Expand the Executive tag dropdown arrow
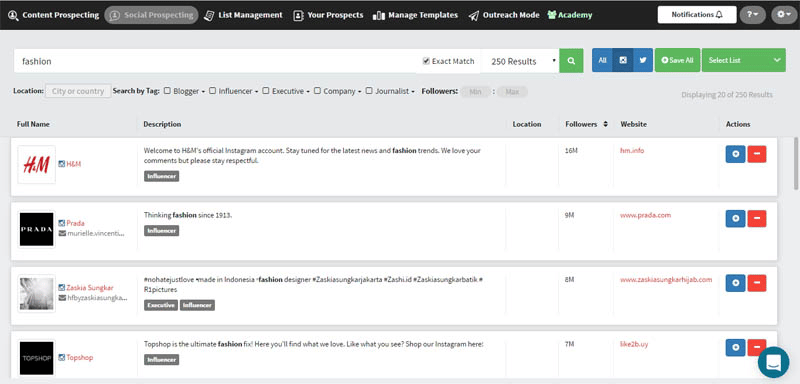This screenshot has height=384, width=800. pyautogui.click(x=308, y=92)
